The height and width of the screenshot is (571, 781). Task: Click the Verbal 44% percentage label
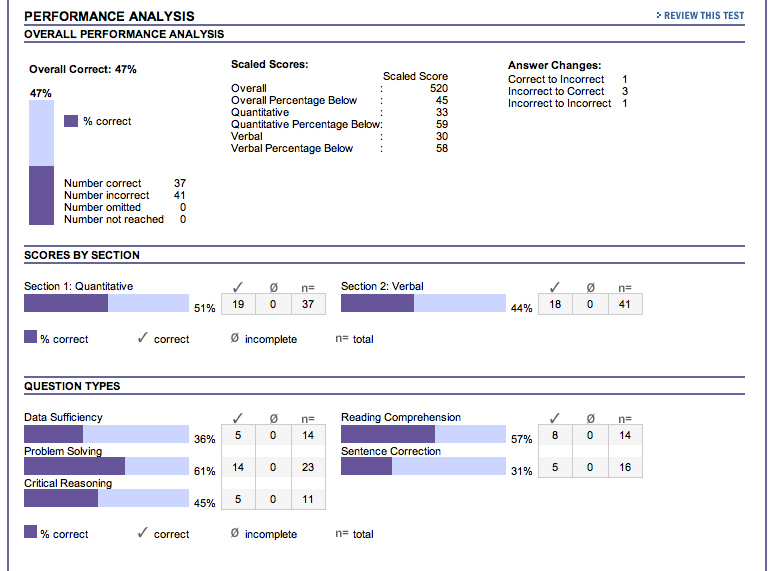pyautogui.click(x=521, y=308)
